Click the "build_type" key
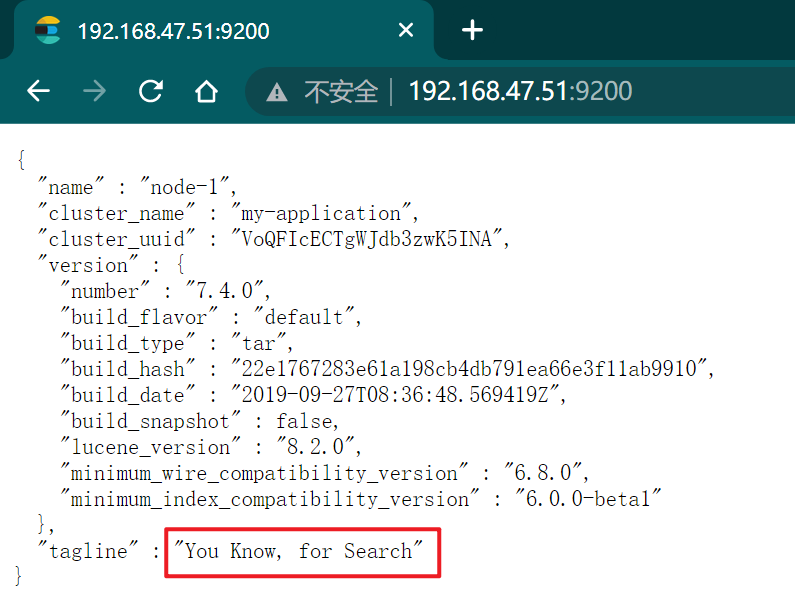Screen dimensions: 795x616 pyautogui.click(x=128, y=343)
